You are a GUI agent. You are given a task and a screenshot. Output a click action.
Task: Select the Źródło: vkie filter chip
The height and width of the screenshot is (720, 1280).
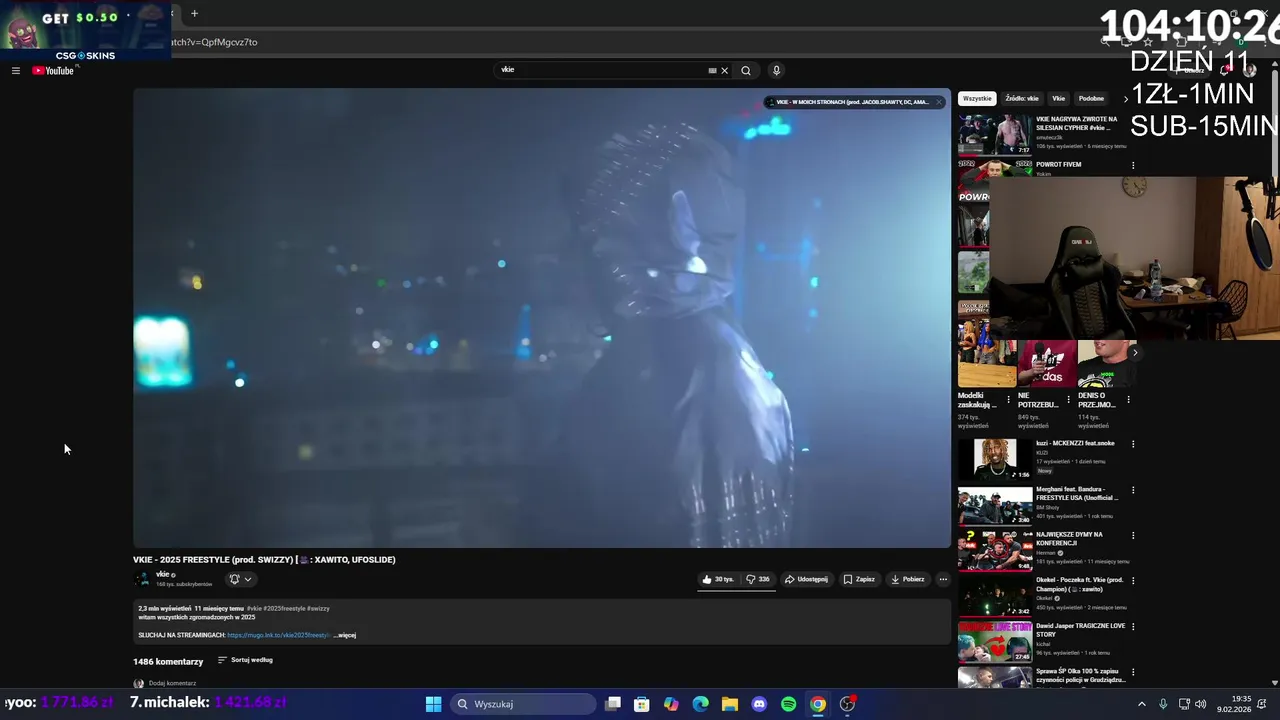click(x=1022, y=99)
